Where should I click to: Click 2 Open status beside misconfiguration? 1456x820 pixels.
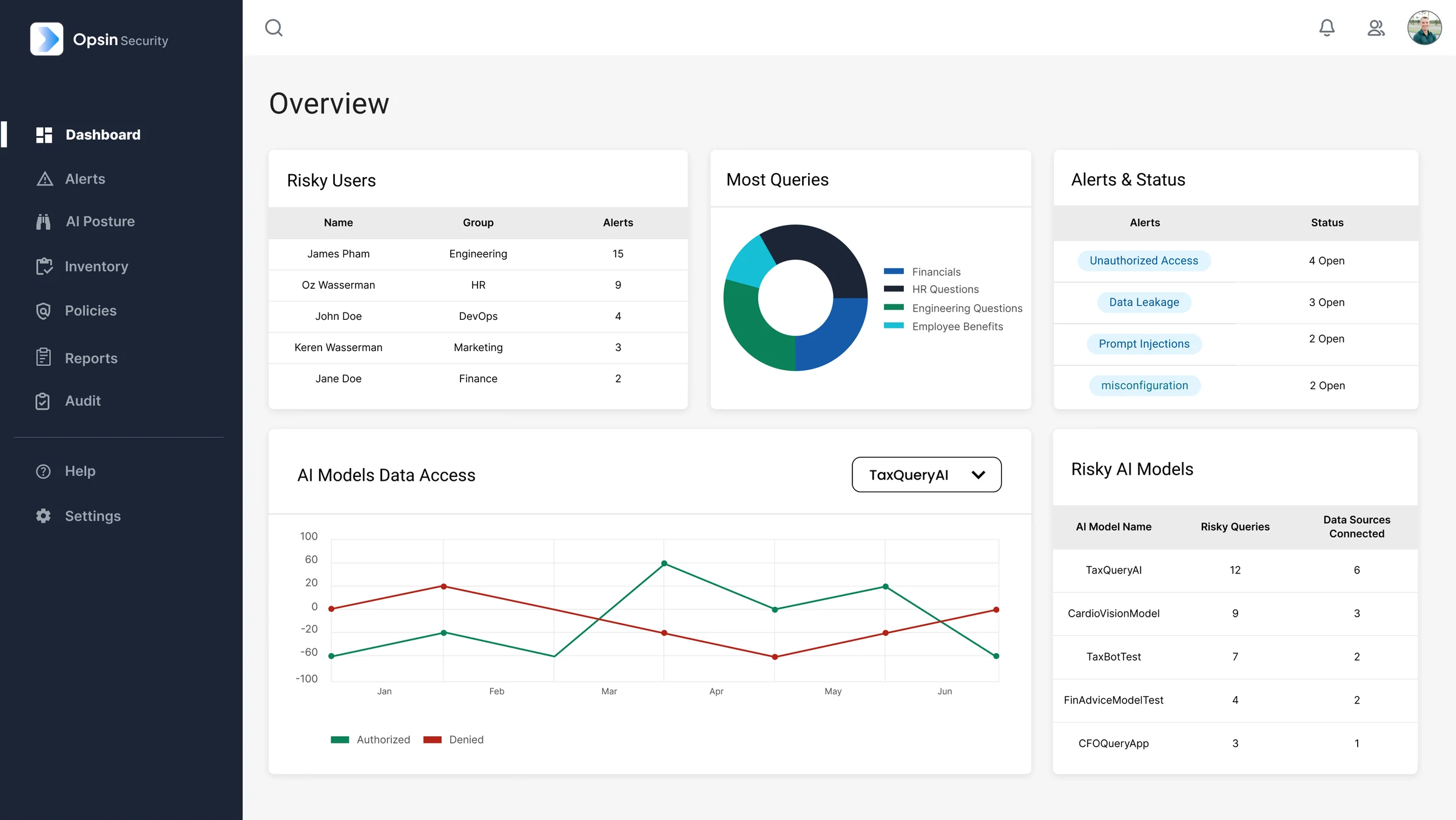1327,385
